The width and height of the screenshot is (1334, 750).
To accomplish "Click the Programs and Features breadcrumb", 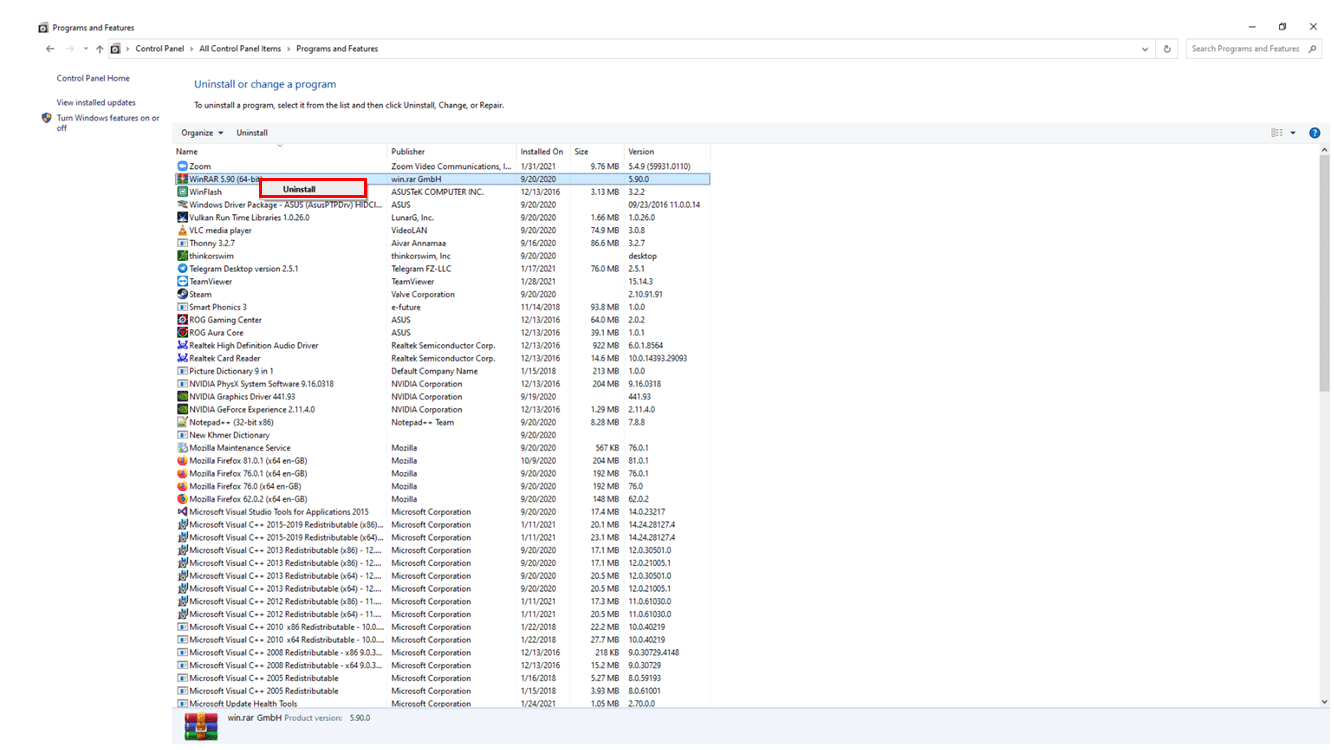I will pos(337,49).
